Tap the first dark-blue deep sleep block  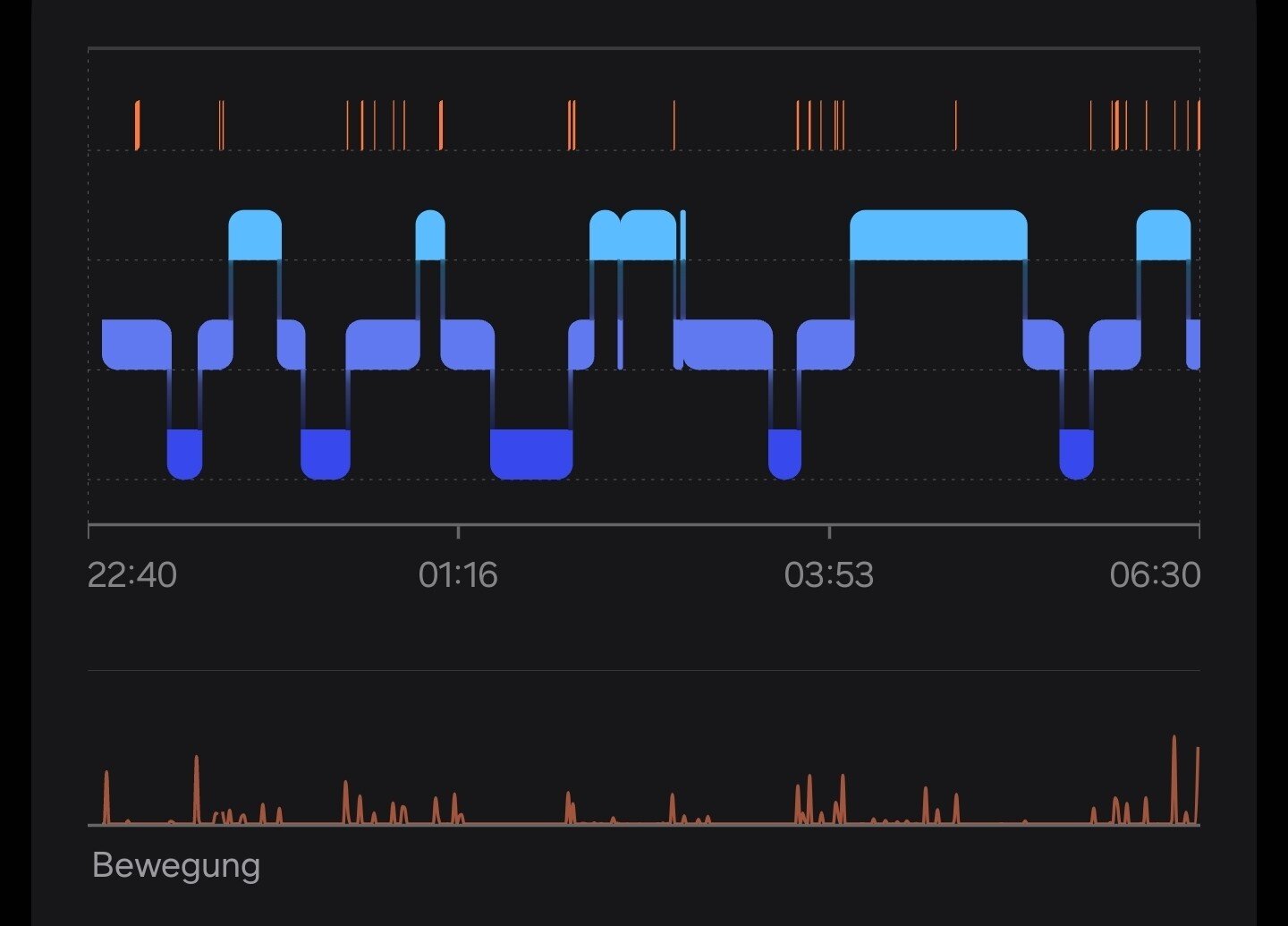point(185,455)
